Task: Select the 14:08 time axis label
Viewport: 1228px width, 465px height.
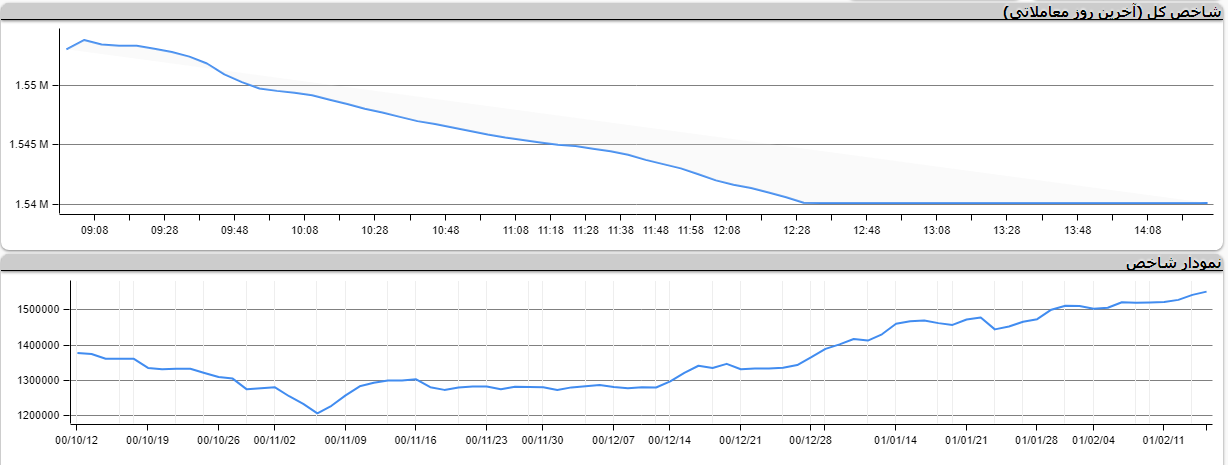Action: tap(1148, 230)
